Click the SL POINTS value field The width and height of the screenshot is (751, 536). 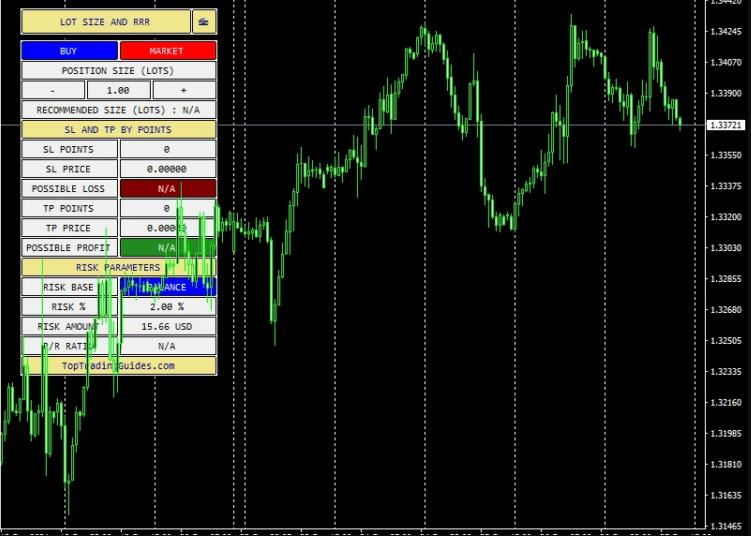[x=168, y=149]
